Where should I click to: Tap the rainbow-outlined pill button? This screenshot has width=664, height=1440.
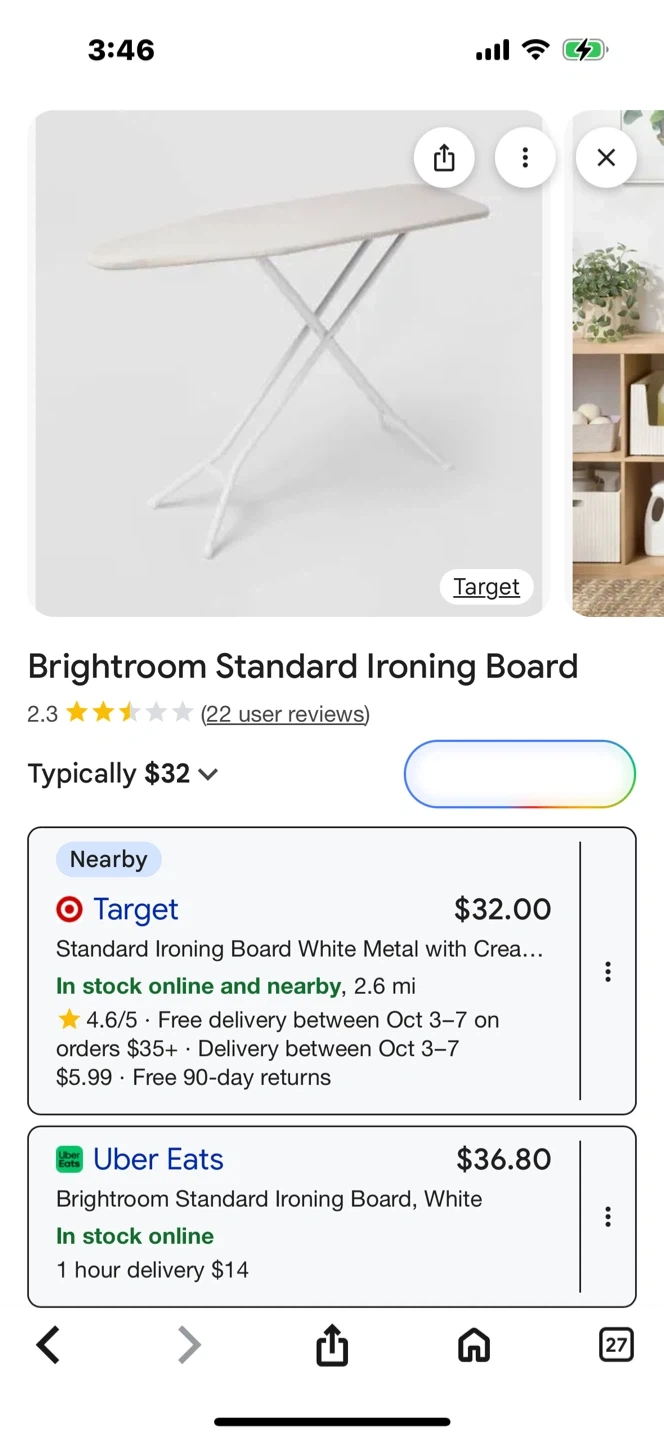click(519, 774)
